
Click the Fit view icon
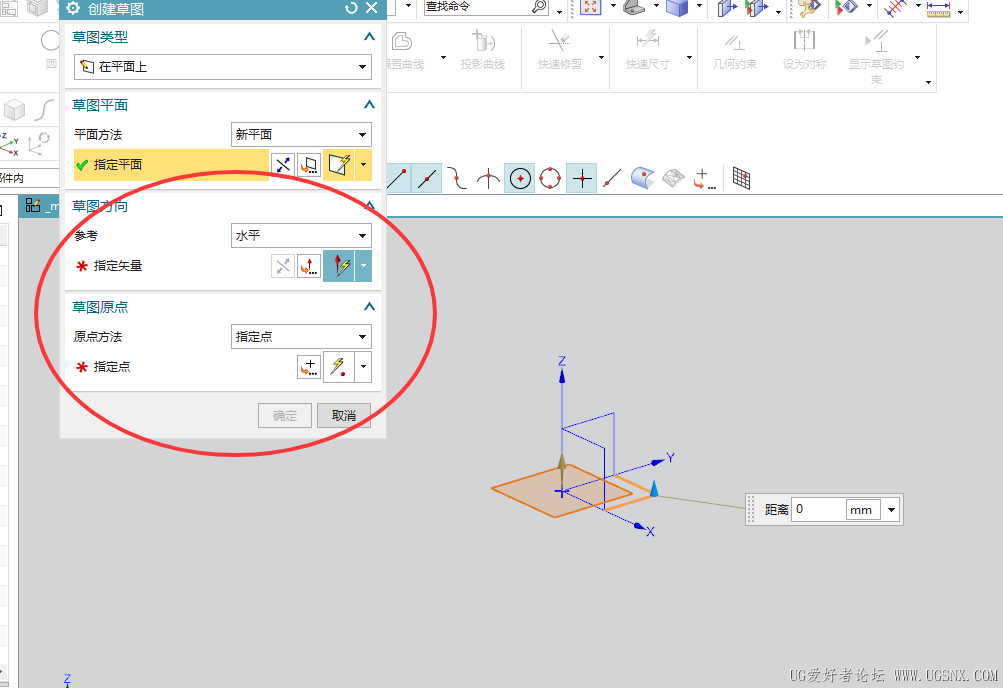(x=590, y=7)
